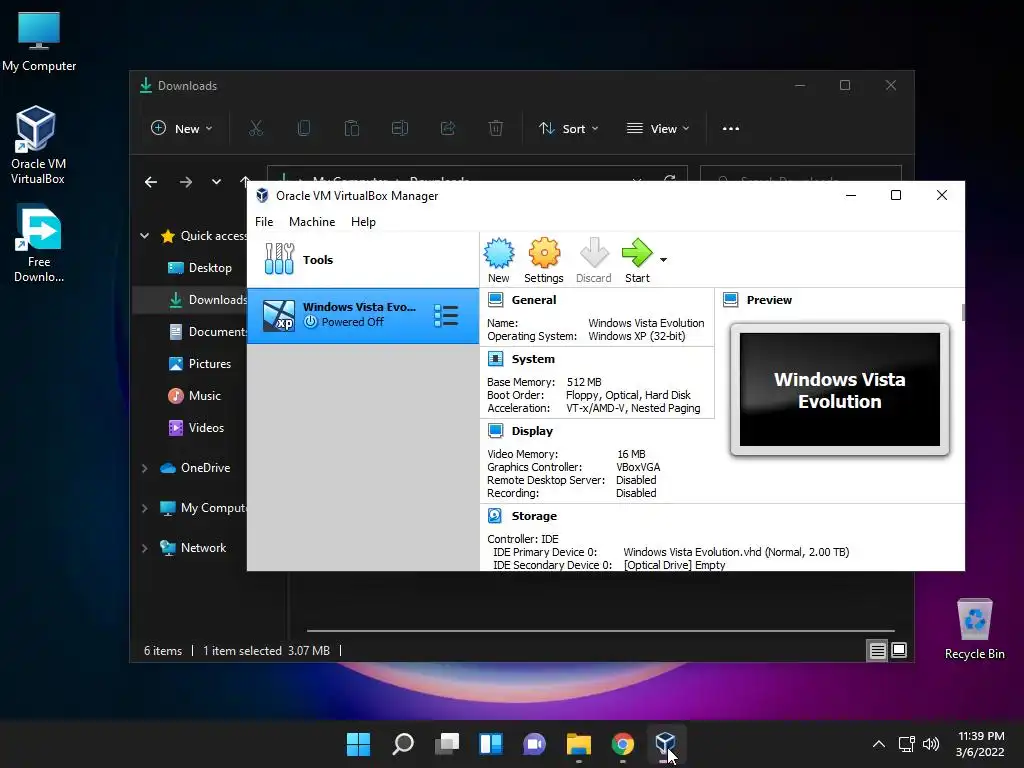
Task: Select Videos in Explorer sidebar
Action: 198,428
